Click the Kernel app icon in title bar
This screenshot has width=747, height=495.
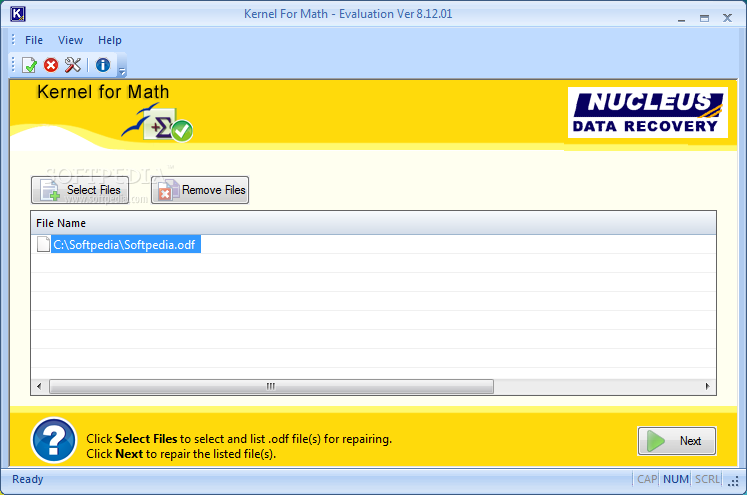point(18,14)
